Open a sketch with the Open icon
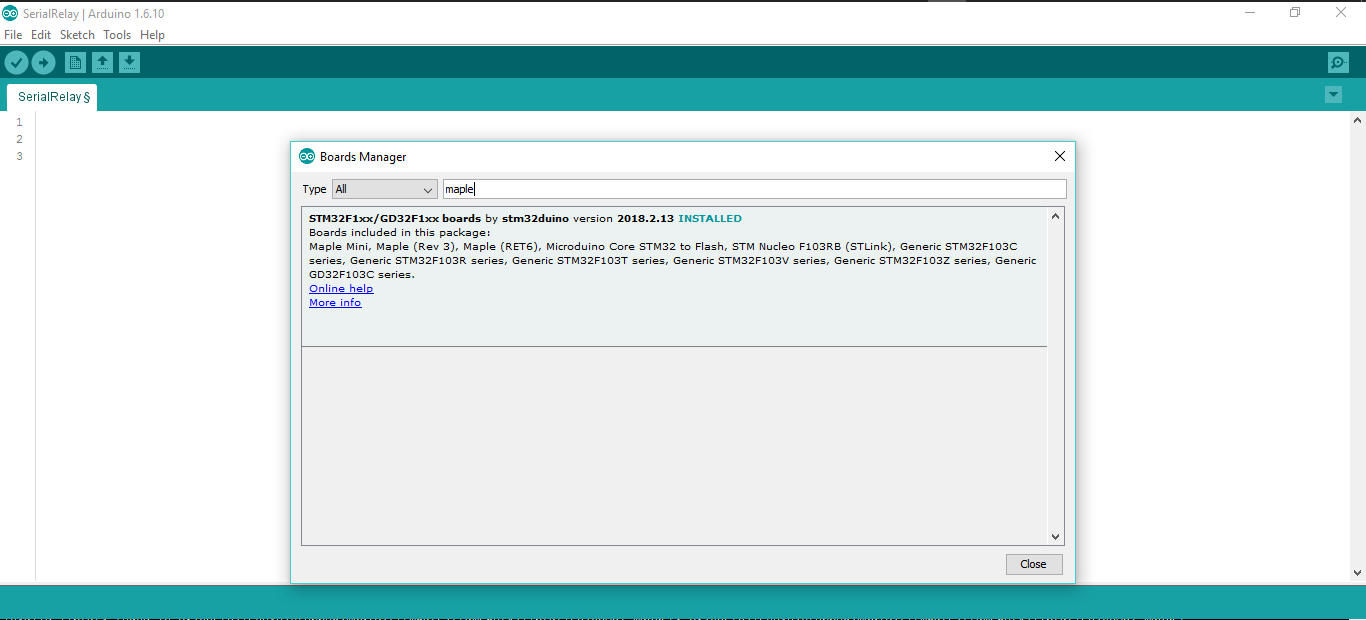 pos(102,63)
